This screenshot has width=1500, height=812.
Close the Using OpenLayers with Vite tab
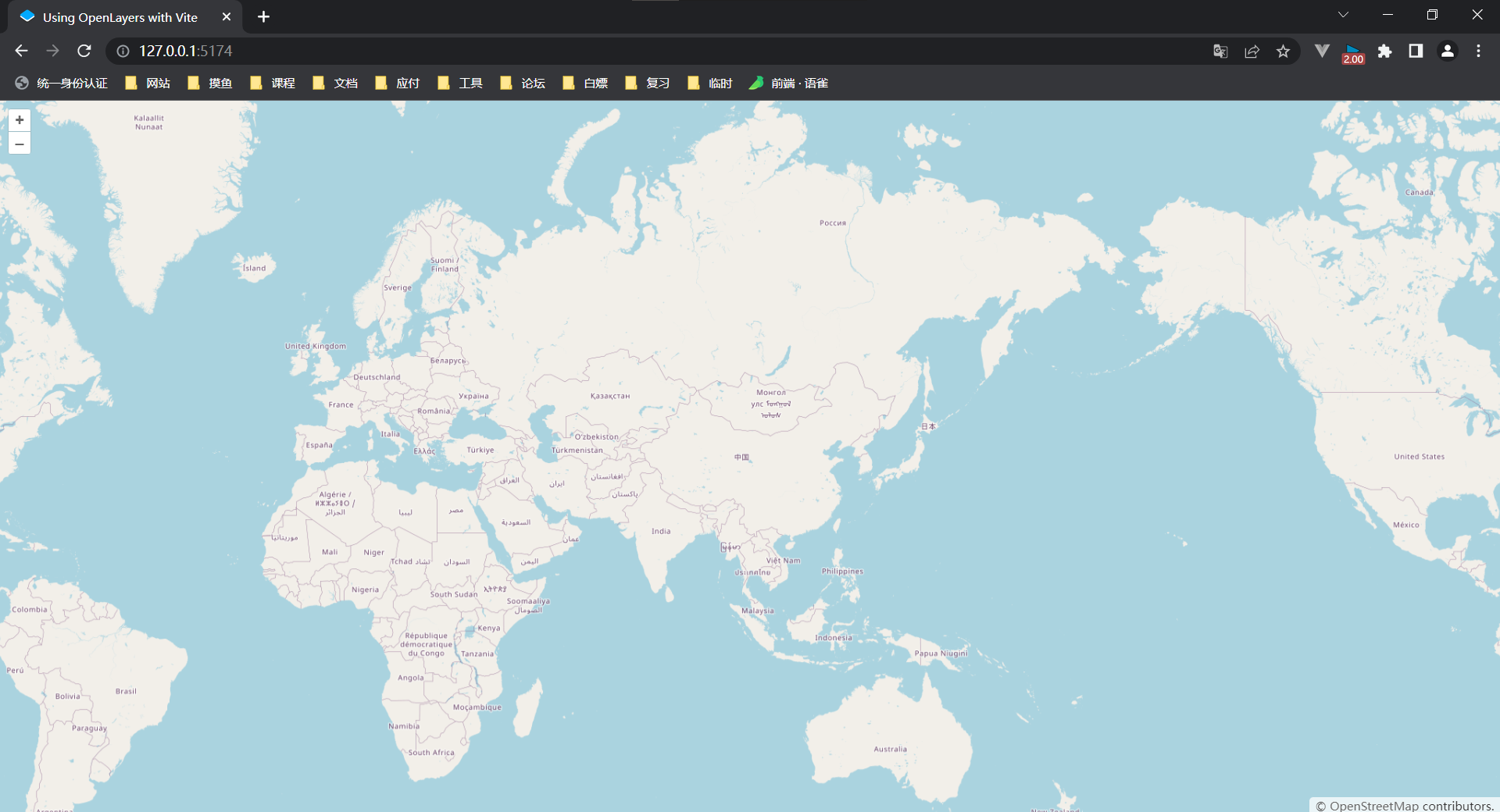click(x=227, y=16)
